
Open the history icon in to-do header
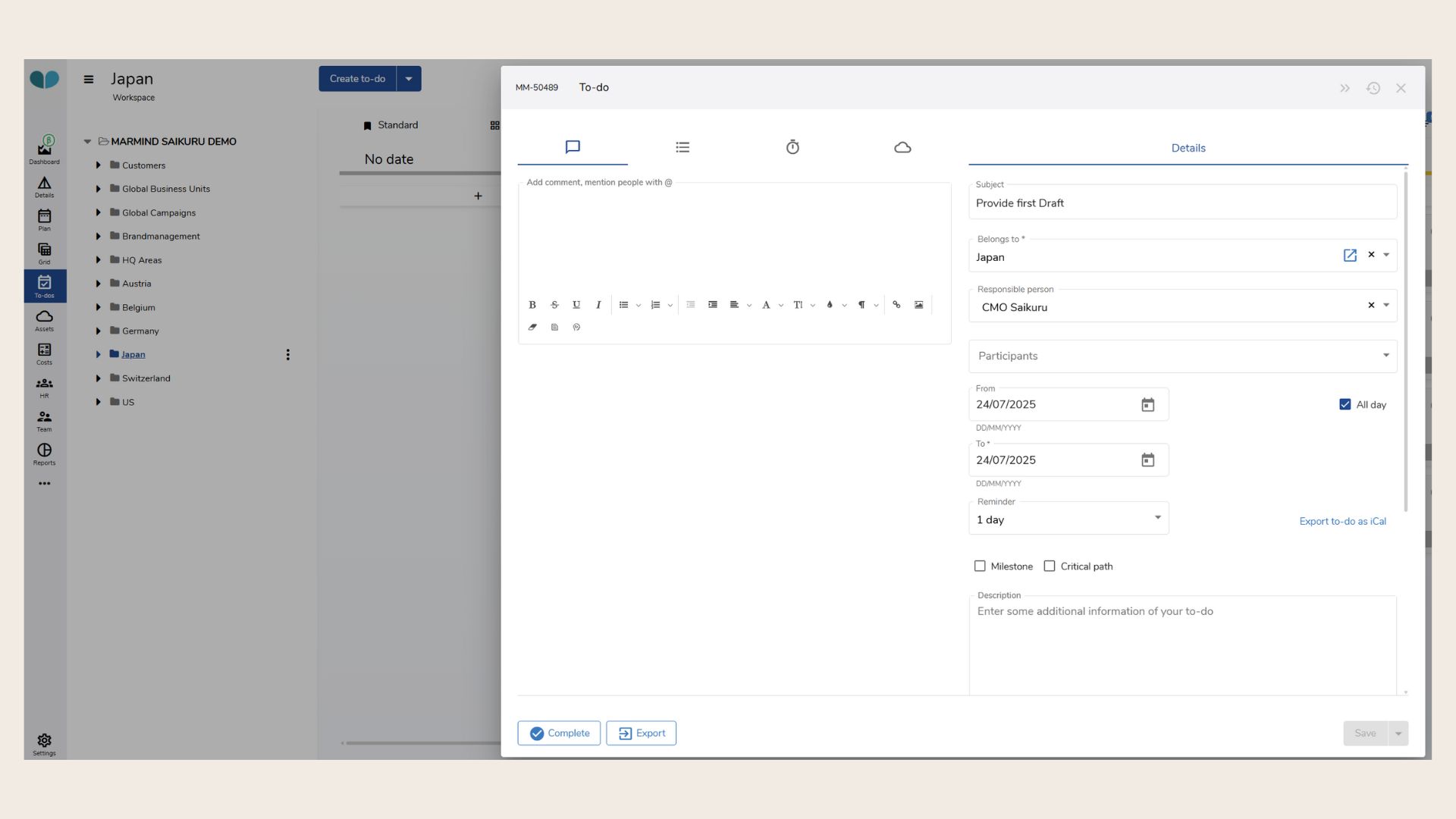tap(1373, 88)
